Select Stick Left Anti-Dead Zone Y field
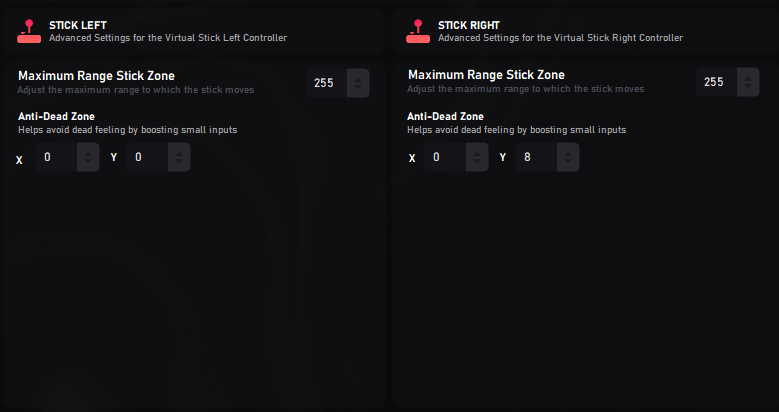 pyautogui.click(x=146, y=158)
